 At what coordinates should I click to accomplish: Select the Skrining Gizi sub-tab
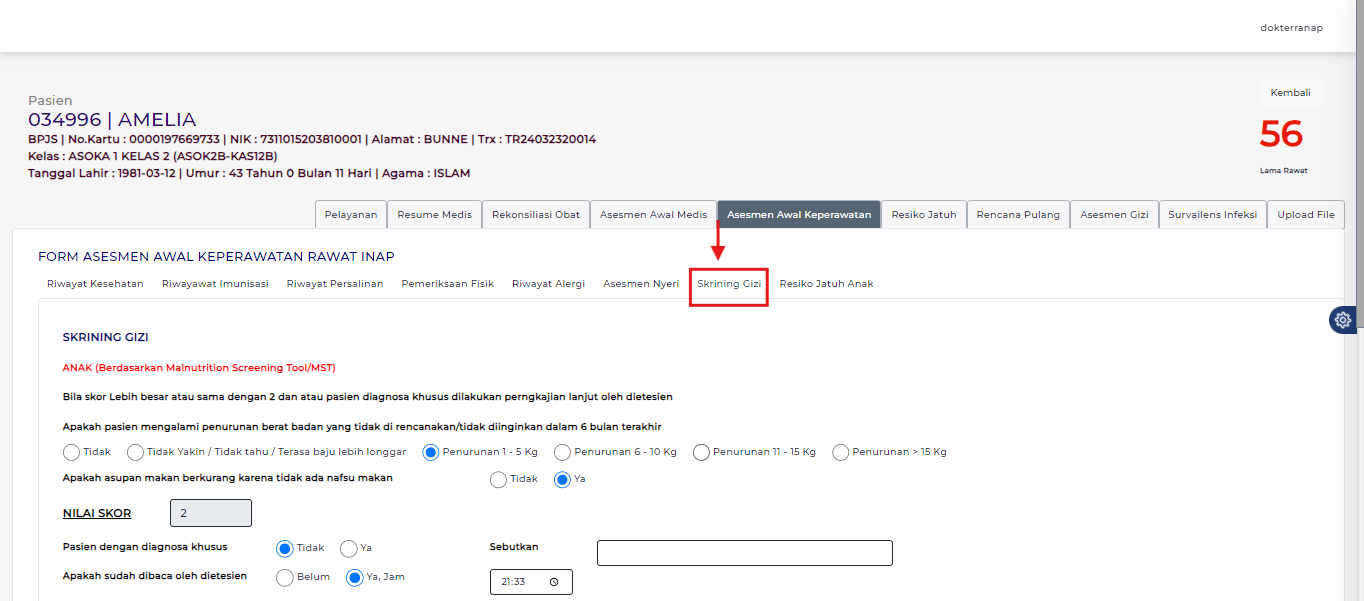729,284
